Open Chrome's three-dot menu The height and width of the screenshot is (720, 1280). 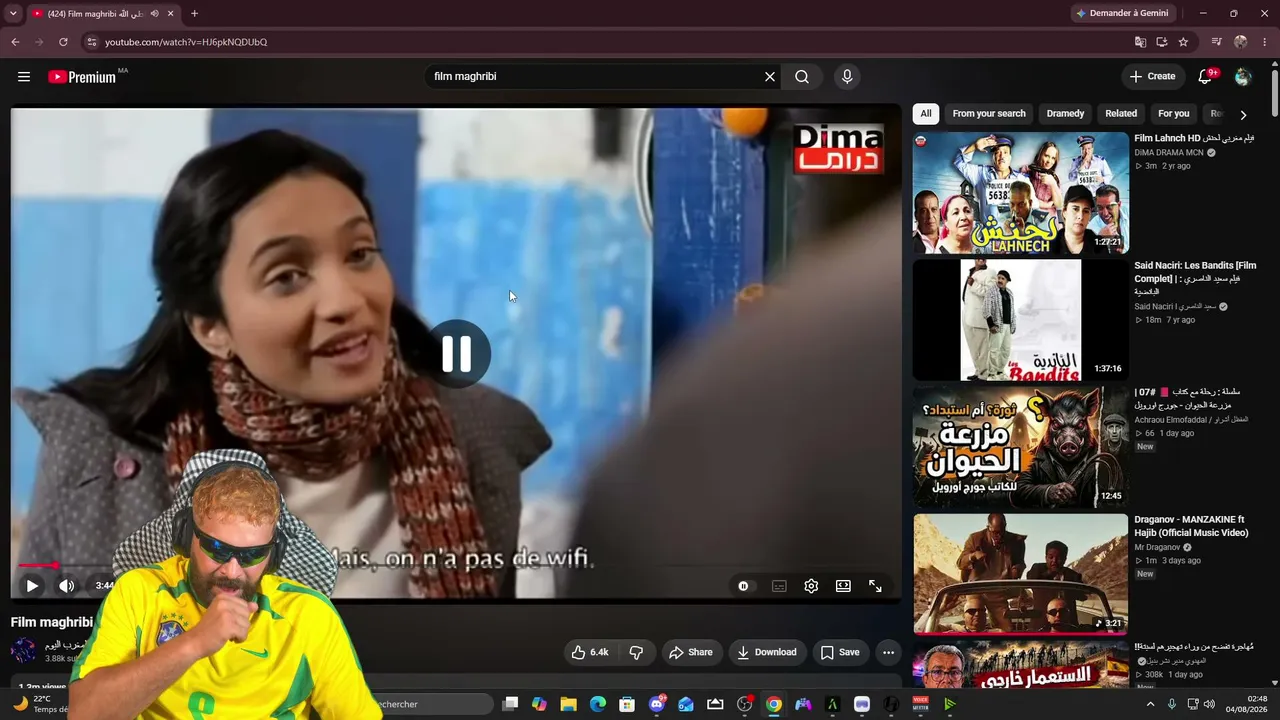pos(1265,42)
